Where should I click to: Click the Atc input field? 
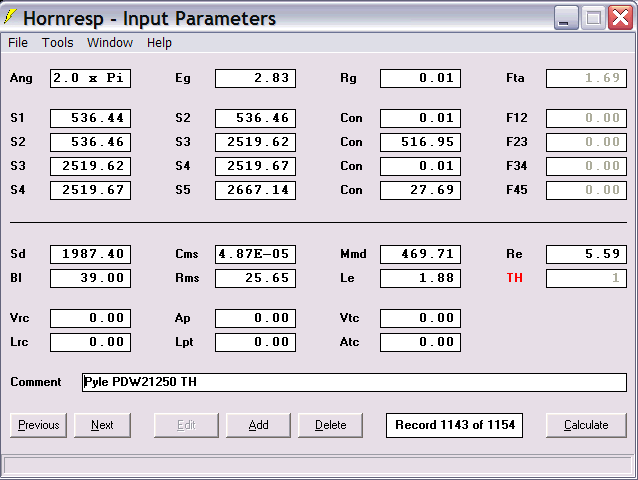[420, 342]
